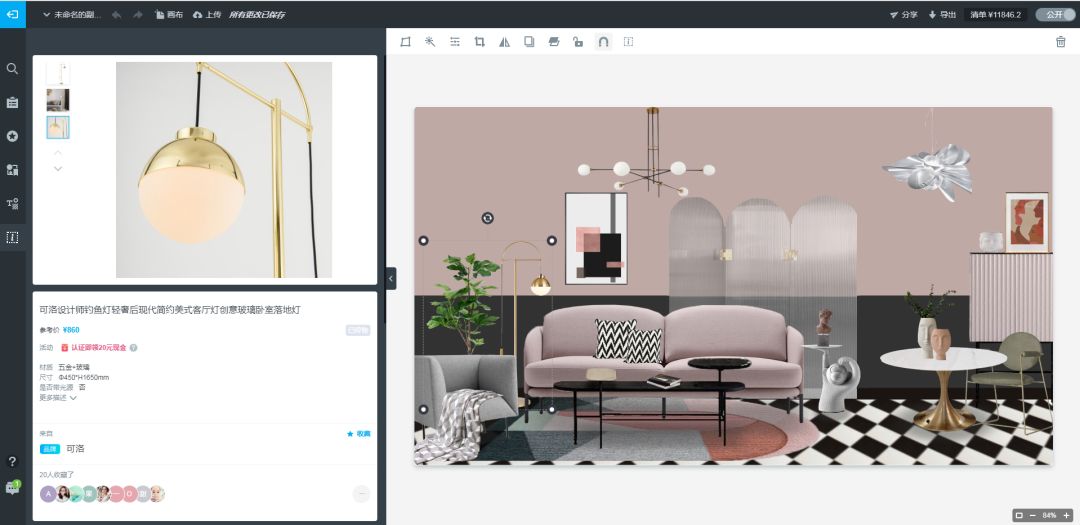Click the 84% zoom level value
Screen dimensions: 1080x525
tap(1049, 515)
